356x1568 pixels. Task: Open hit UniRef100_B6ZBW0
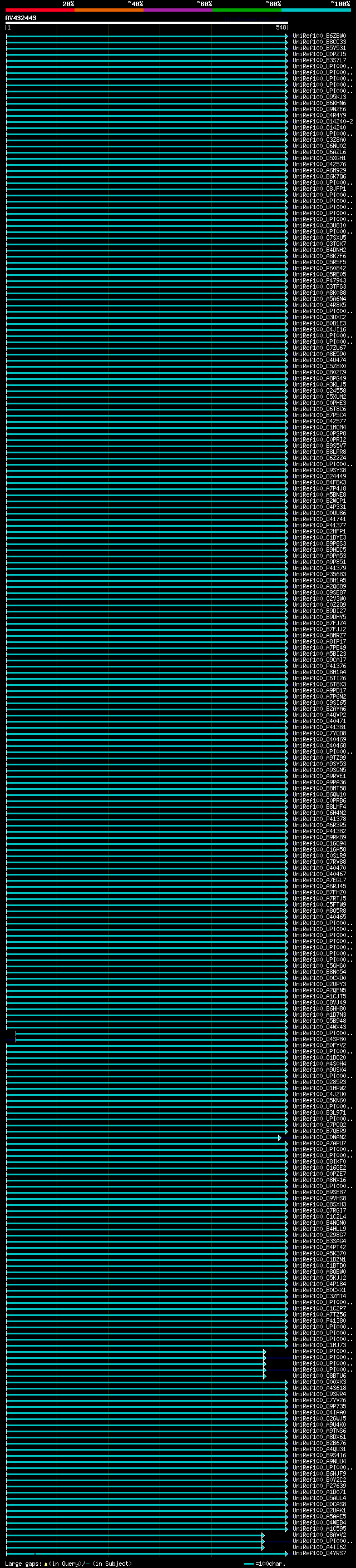(319, 36)
